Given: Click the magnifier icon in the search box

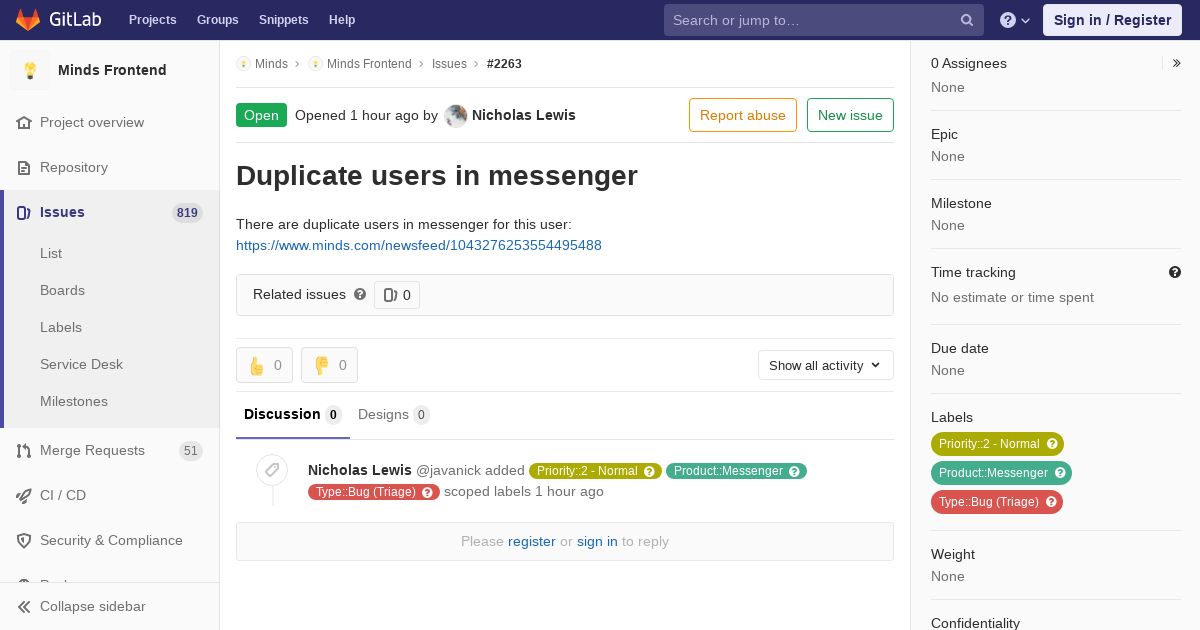Looking at the screenshot, I should 967,20.
